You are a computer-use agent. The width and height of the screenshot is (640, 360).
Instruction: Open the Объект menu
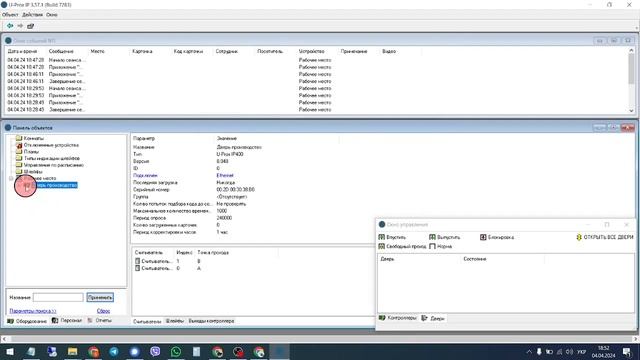click(x=10, y=15)
